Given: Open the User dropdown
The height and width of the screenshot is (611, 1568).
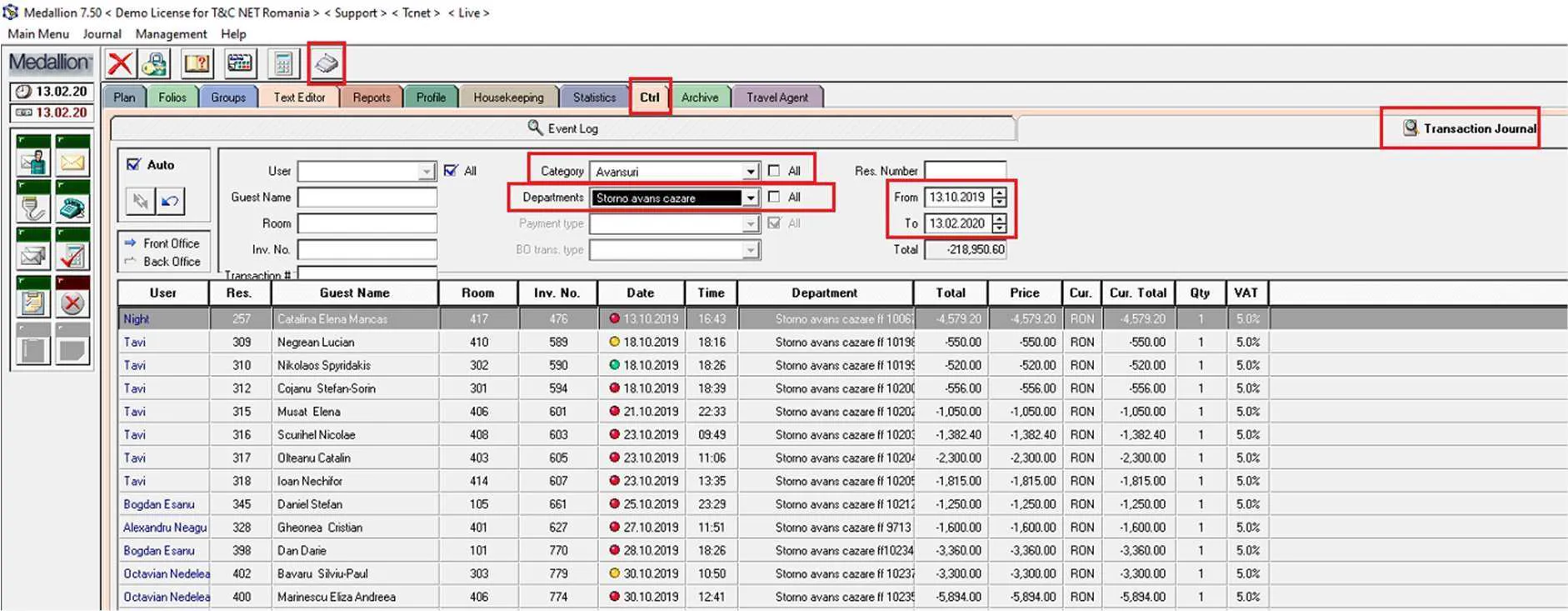Looking at the screenshot, I should click(x=427, y=172).
